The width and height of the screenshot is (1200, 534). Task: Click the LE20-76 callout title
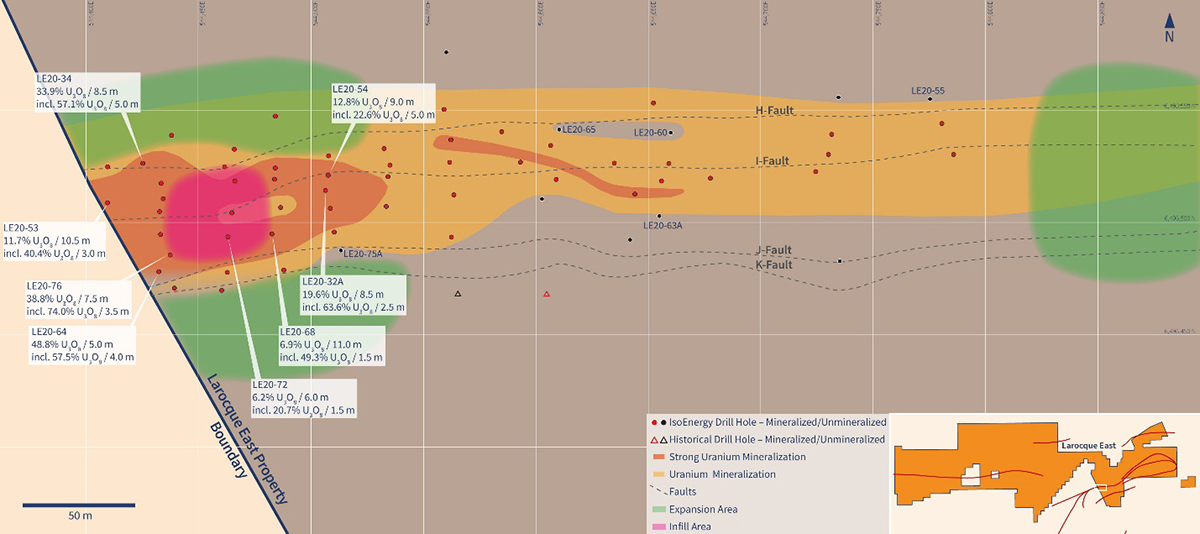44,286
